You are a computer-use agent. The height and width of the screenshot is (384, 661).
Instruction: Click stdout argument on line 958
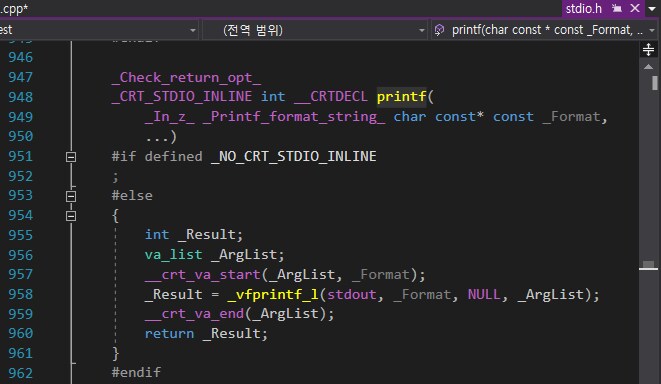pyautogui.click(x=352, y=294)
